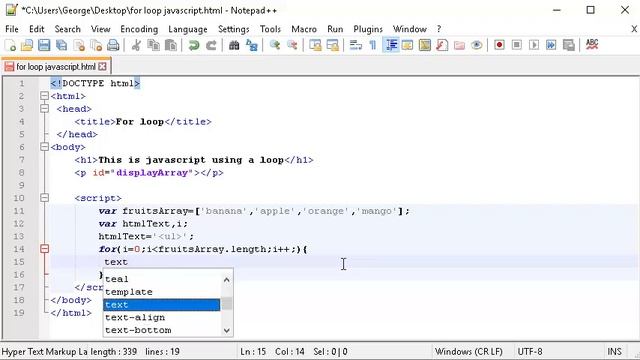Click Synchronize Horizontal Scrolling icon
Viewport: 640px width, 360px height.
coord(333,45)
